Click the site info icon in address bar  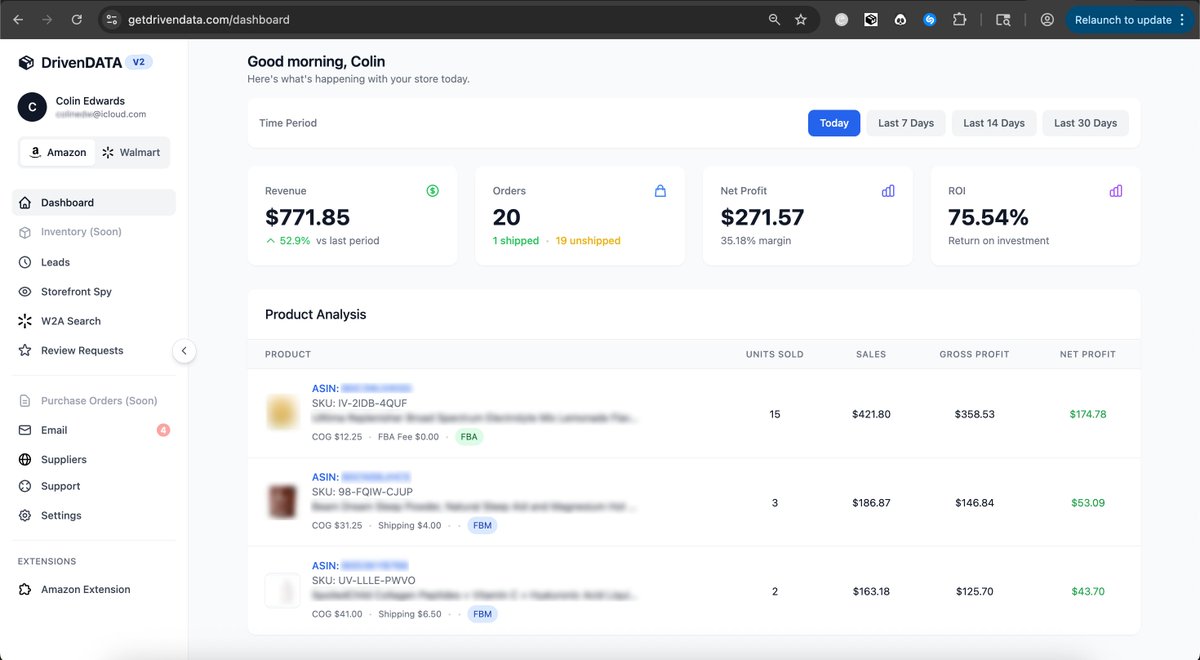click(112, 19)
